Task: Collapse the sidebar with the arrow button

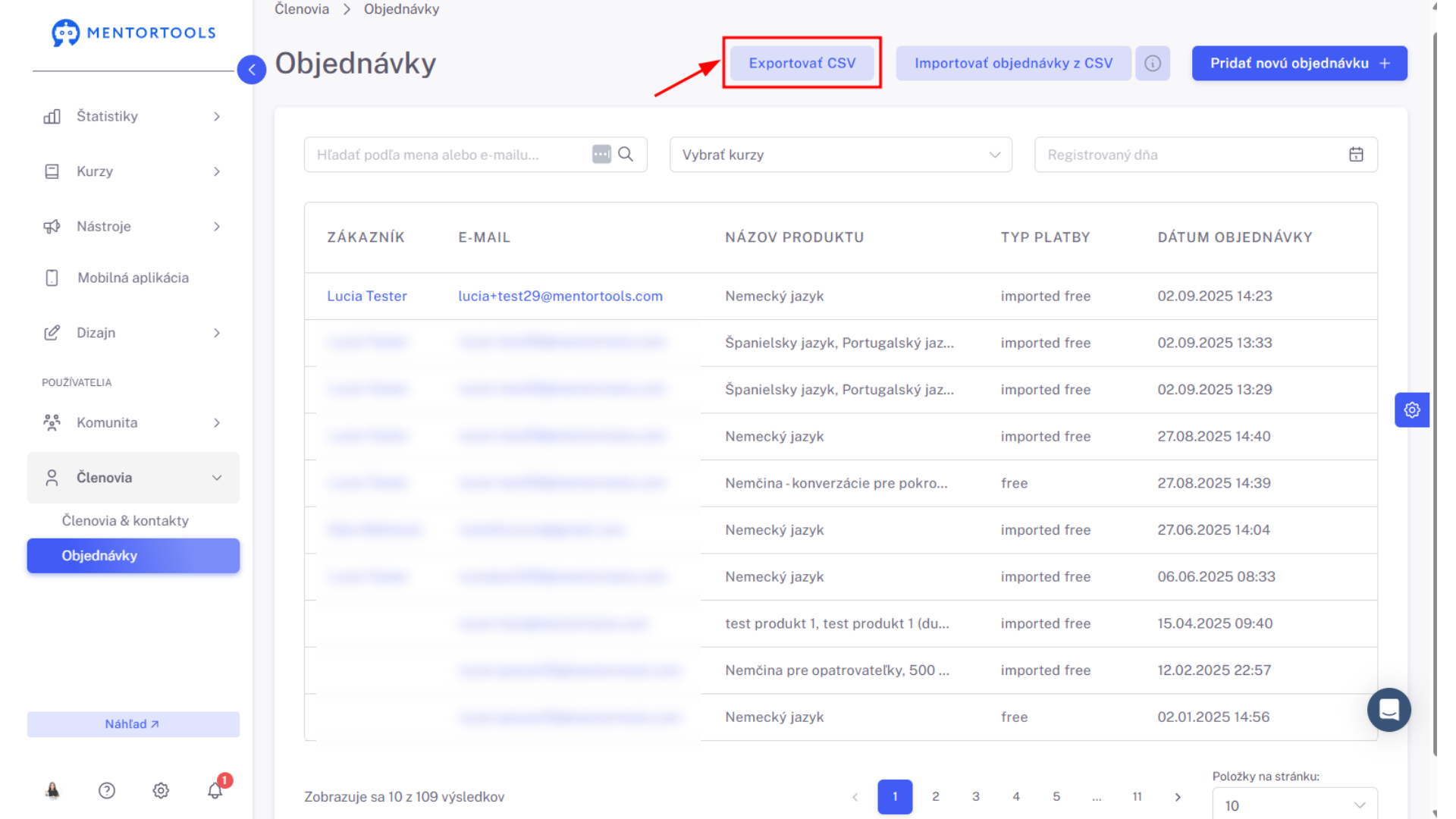Action: (252, 70)
